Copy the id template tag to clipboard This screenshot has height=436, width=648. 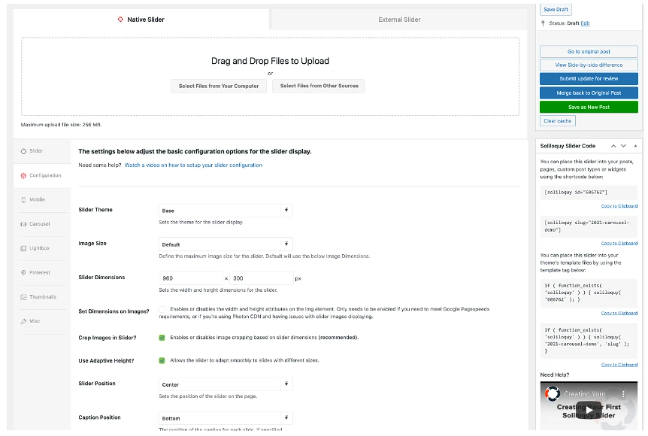coord(619,313)
